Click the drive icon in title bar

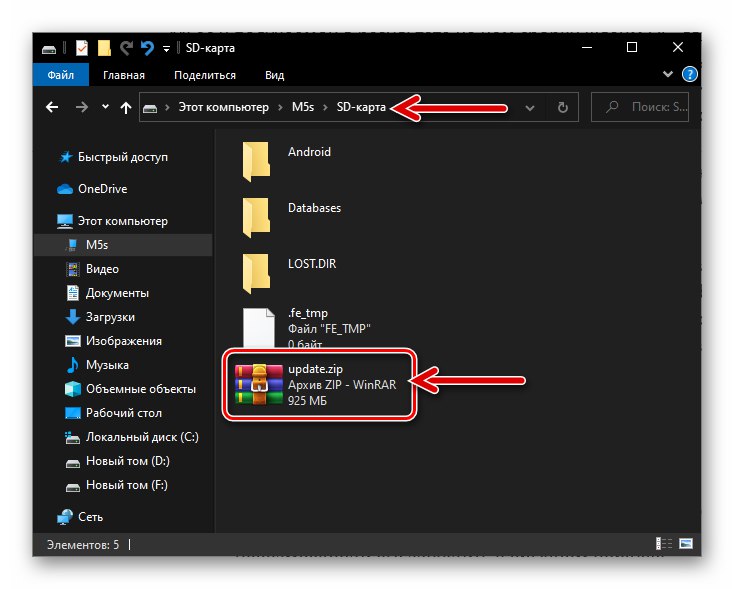coord(49,49)
